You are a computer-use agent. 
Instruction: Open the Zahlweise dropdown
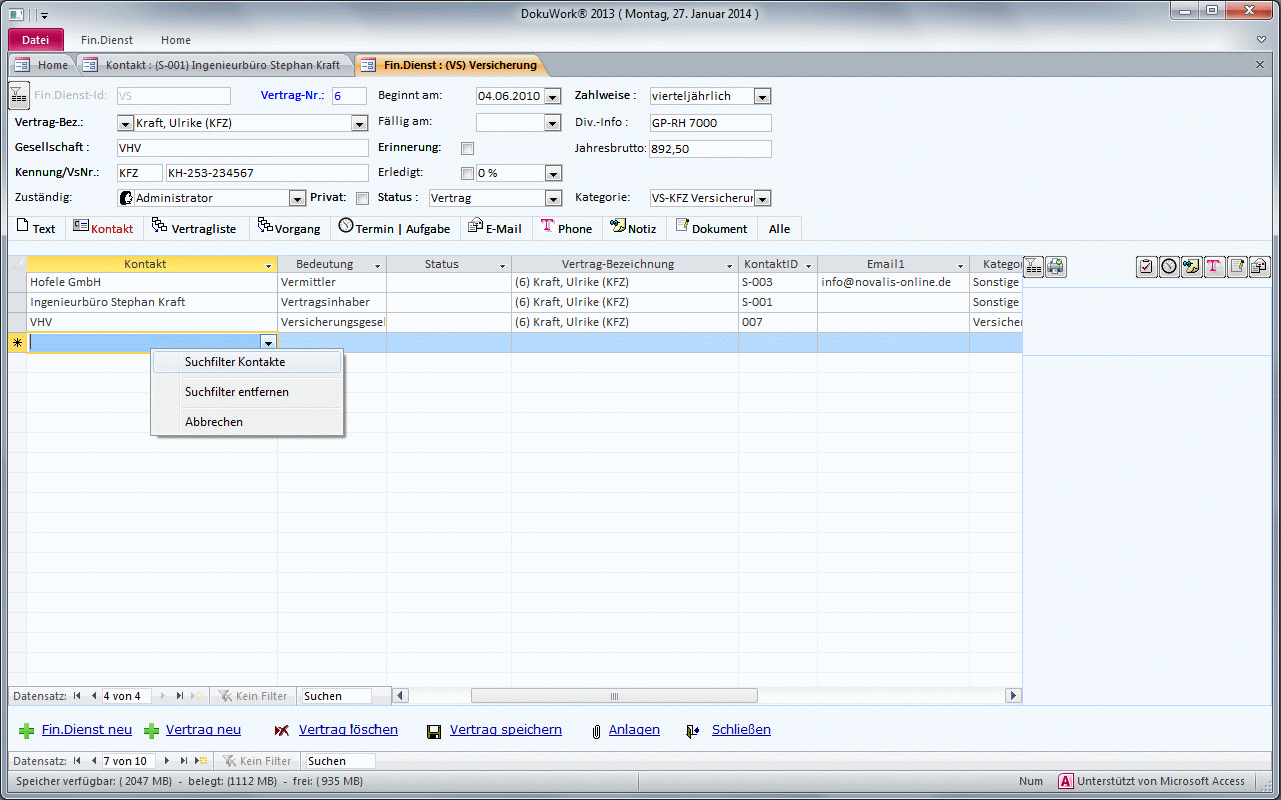[762, 97]
